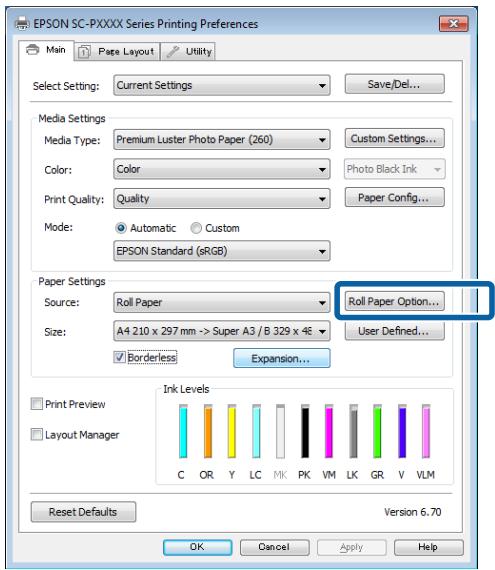
Task: Click the Expansion... button
Action: tap(282, 358)
